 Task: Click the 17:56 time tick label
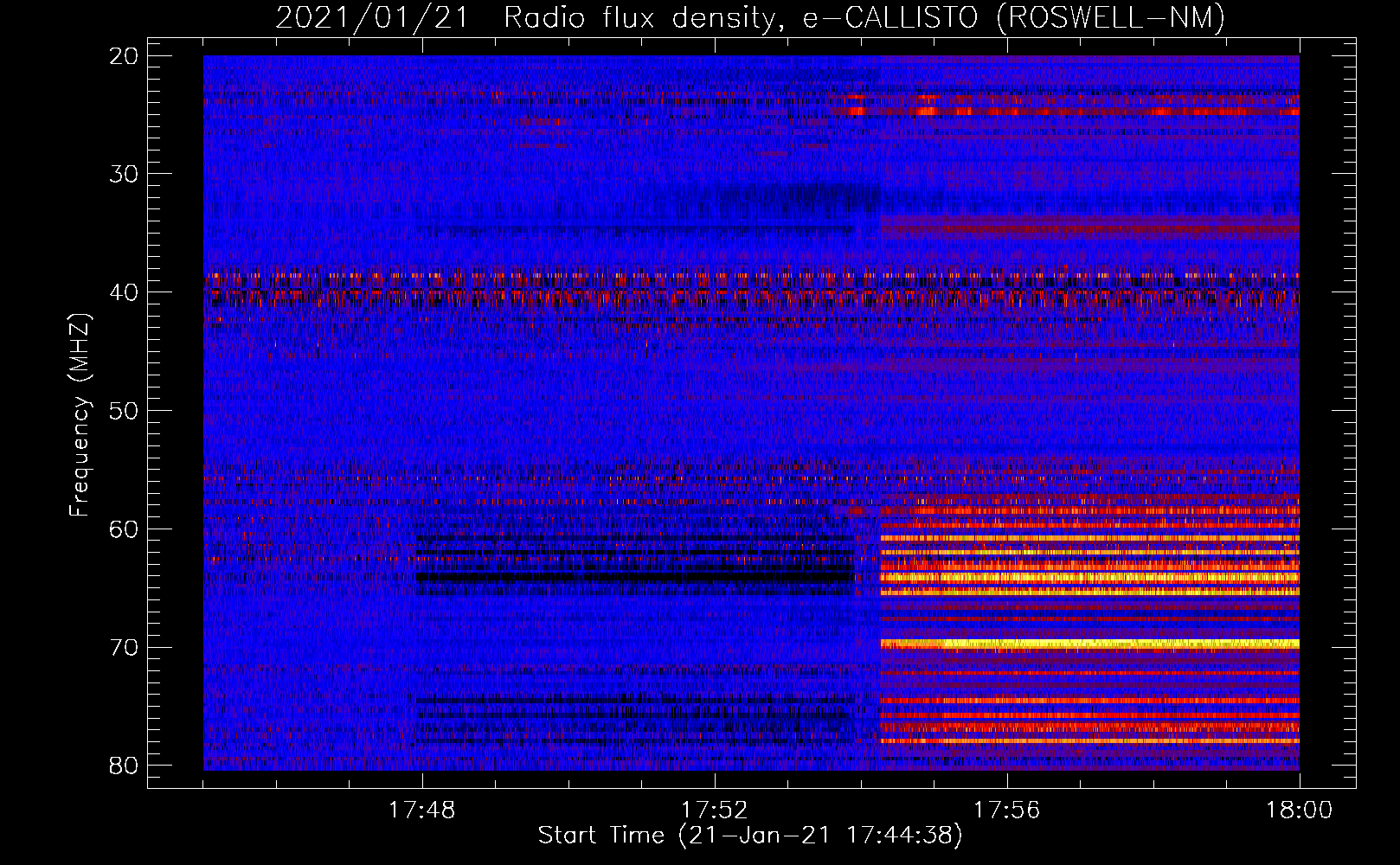1006,811
